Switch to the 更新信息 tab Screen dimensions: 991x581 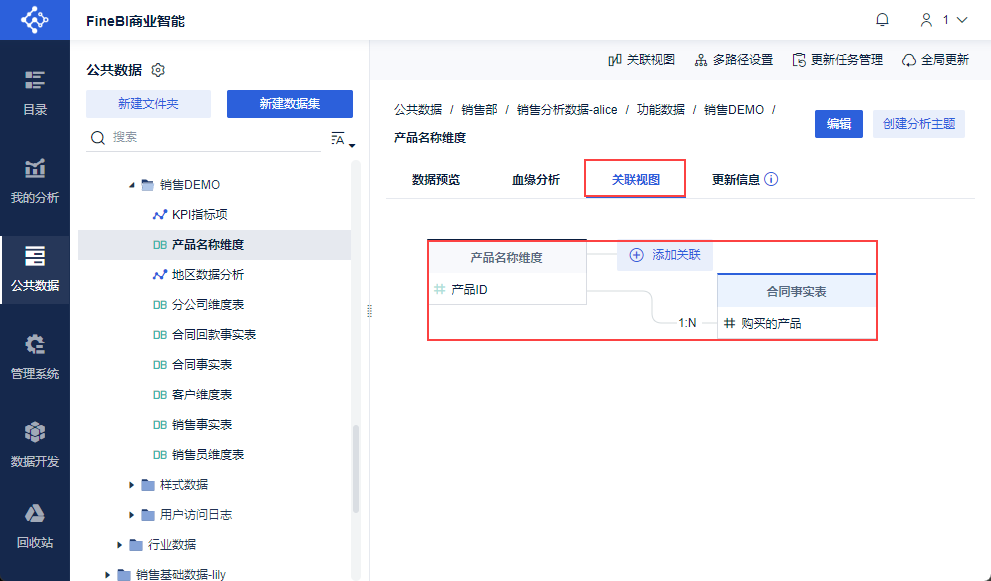tap(736, 180)
